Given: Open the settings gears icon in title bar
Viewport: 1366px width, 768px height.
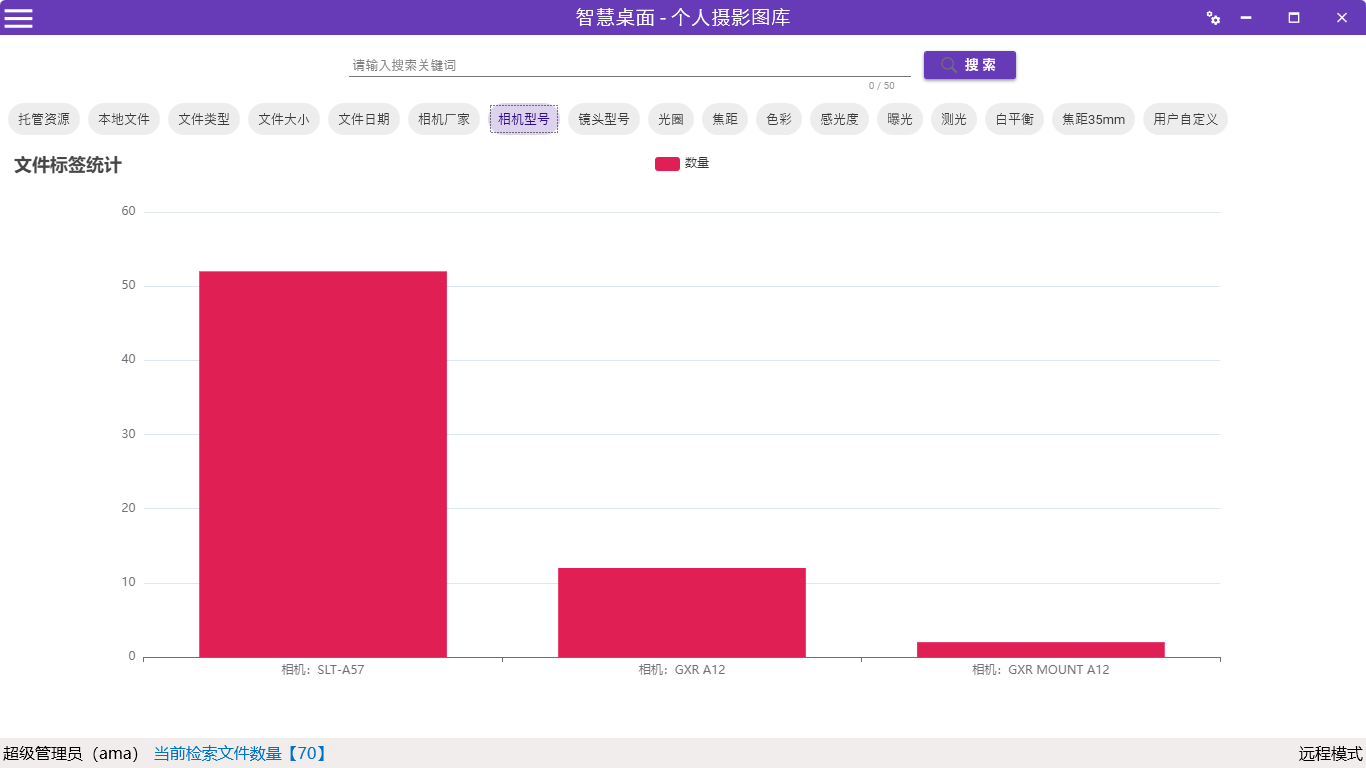Looking at the screenshot, I should pyautogui.click(x=1213, y=18).
